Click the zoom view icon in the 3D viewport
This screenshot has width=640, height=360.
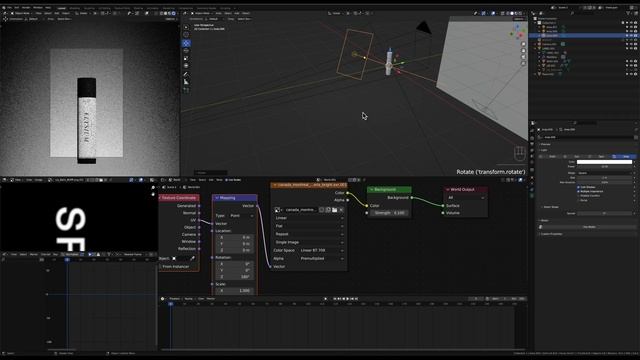[523, 44]
